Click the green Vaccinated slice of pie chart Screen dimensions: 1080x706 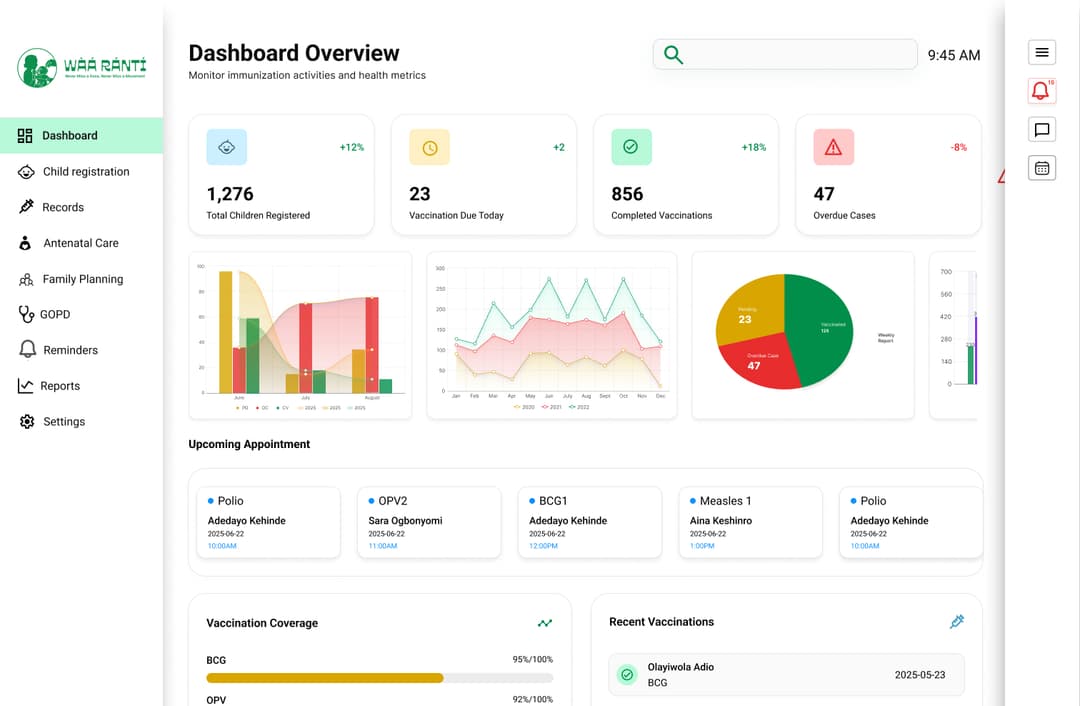coord(820,330)
